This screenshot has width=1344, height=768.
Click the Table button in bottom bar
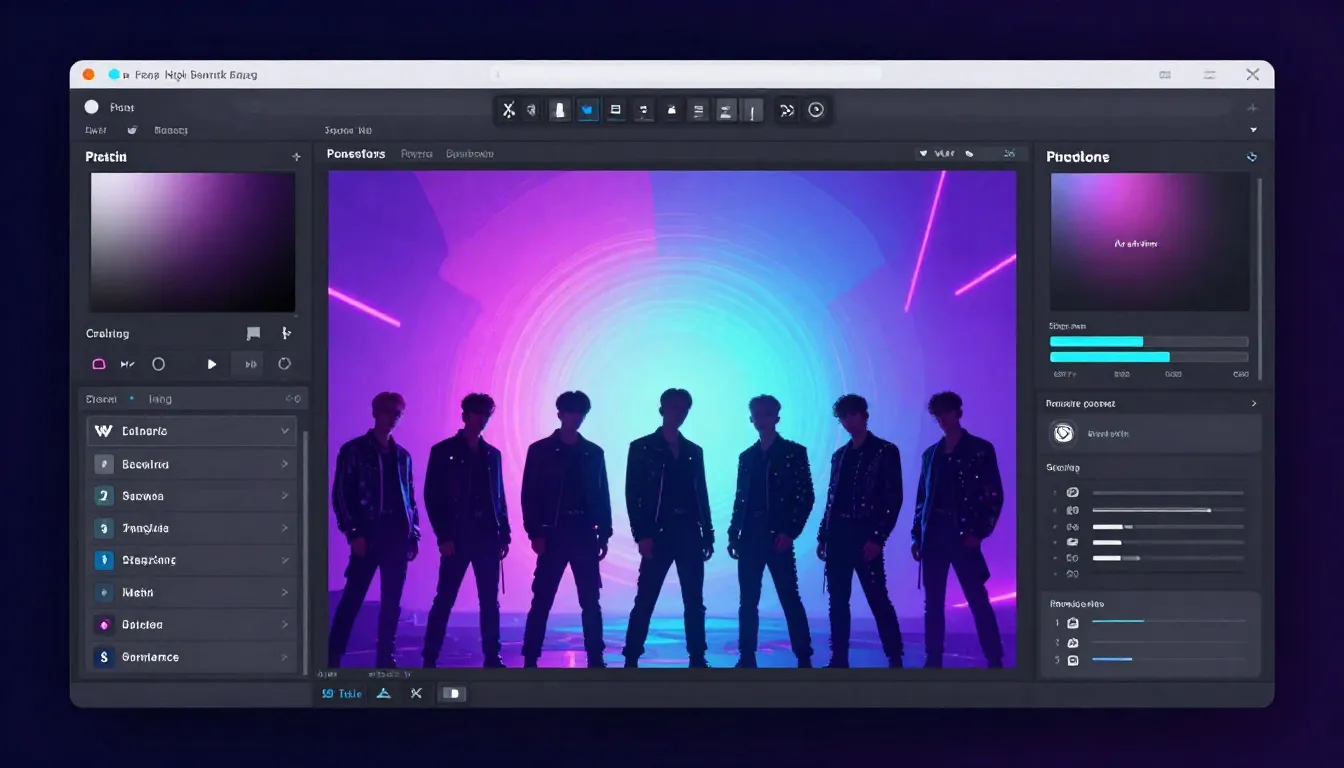click(342, 693)
